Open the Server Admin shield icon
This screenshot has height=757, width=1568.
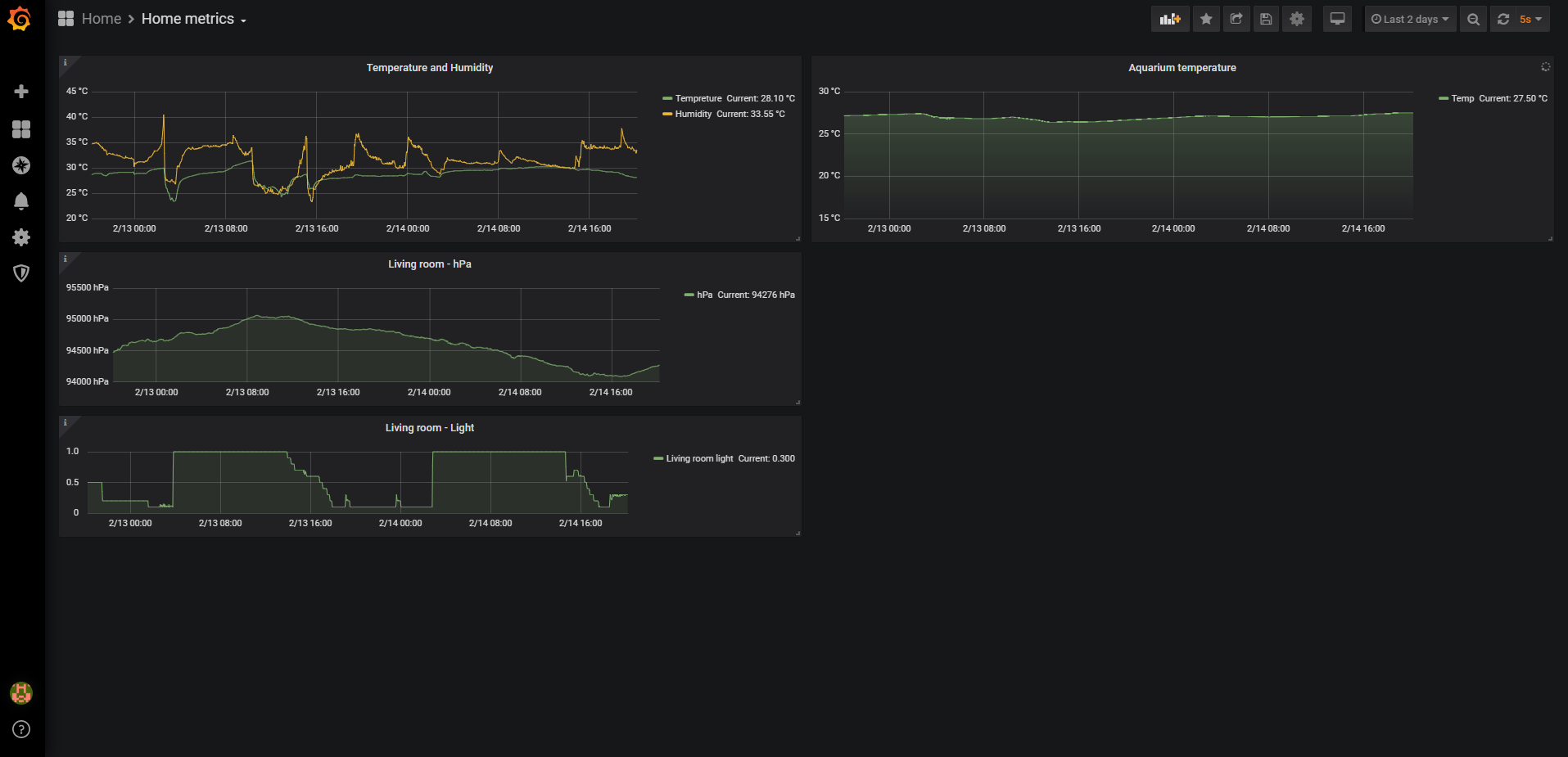pyautogui.click(x=21, y=273)
